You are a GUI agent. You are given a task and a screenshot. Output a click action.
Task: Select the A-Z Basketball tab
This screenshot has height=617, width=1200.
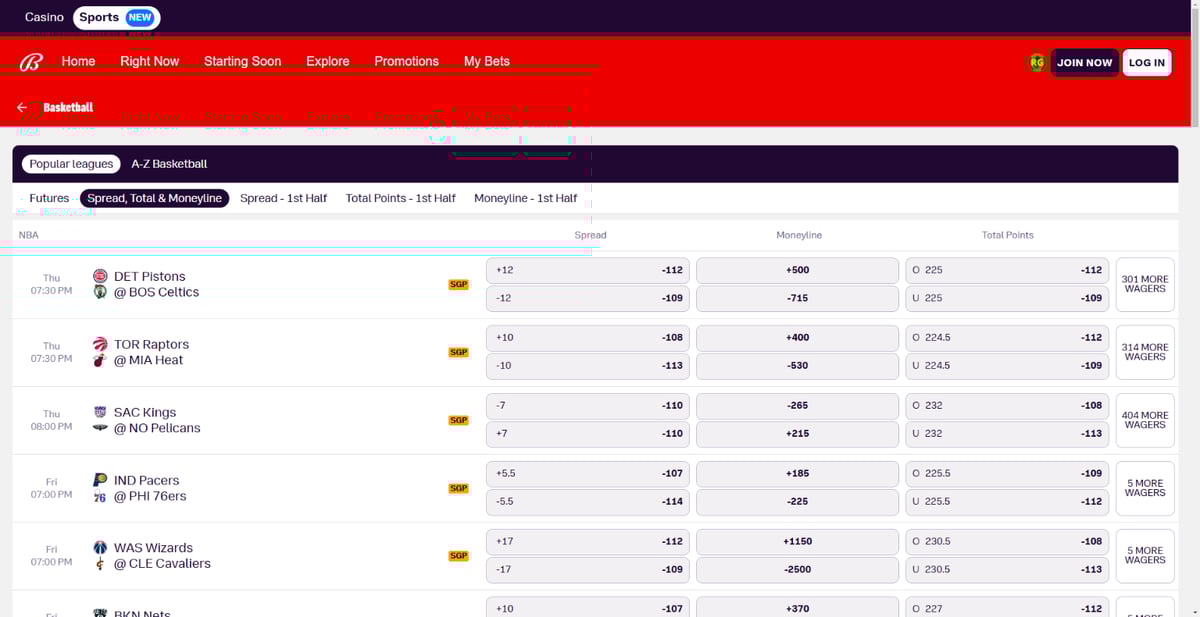(x=170, y=164)
